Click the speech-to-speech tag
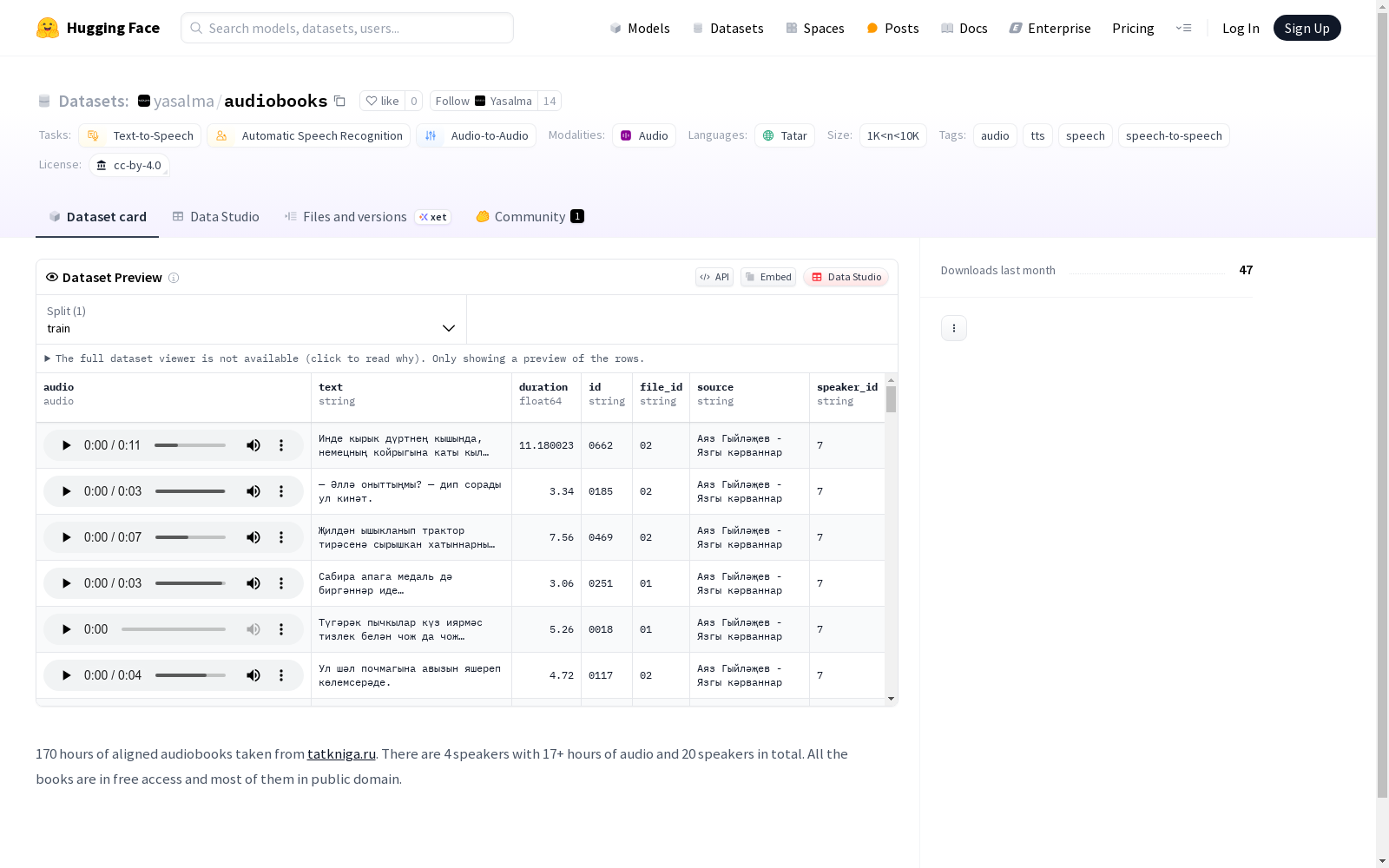 point(1174,135)
